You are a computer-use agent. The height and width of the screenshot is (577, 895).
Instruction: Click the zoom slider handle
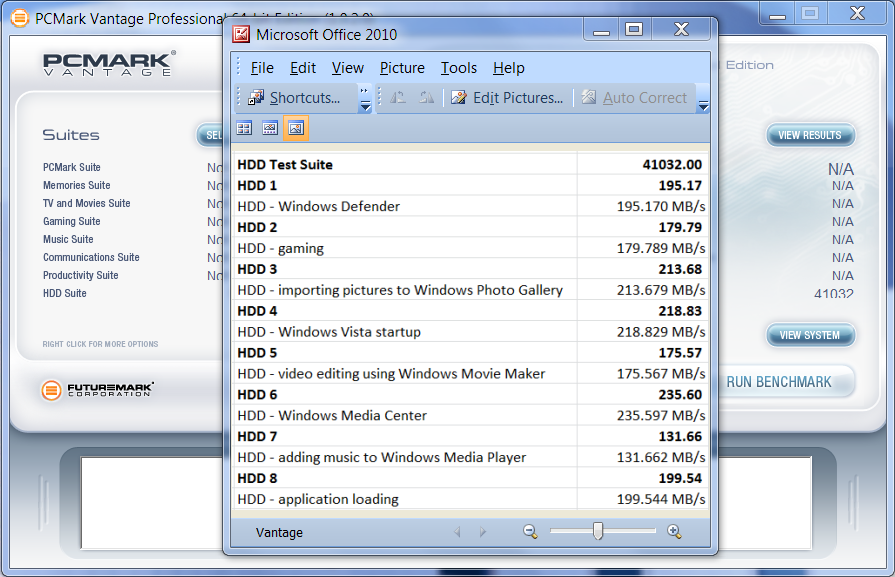598,532
